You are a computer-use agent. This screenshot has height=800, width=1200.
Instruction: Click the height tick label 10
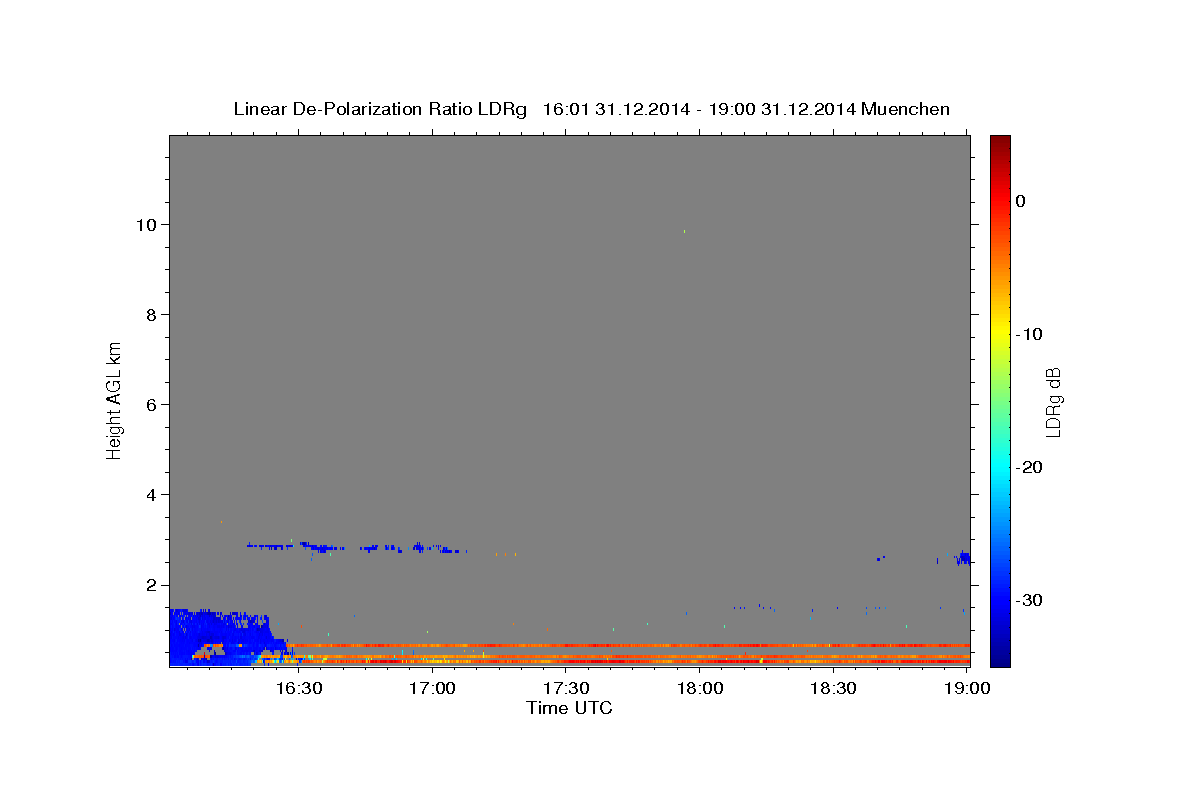149,224
